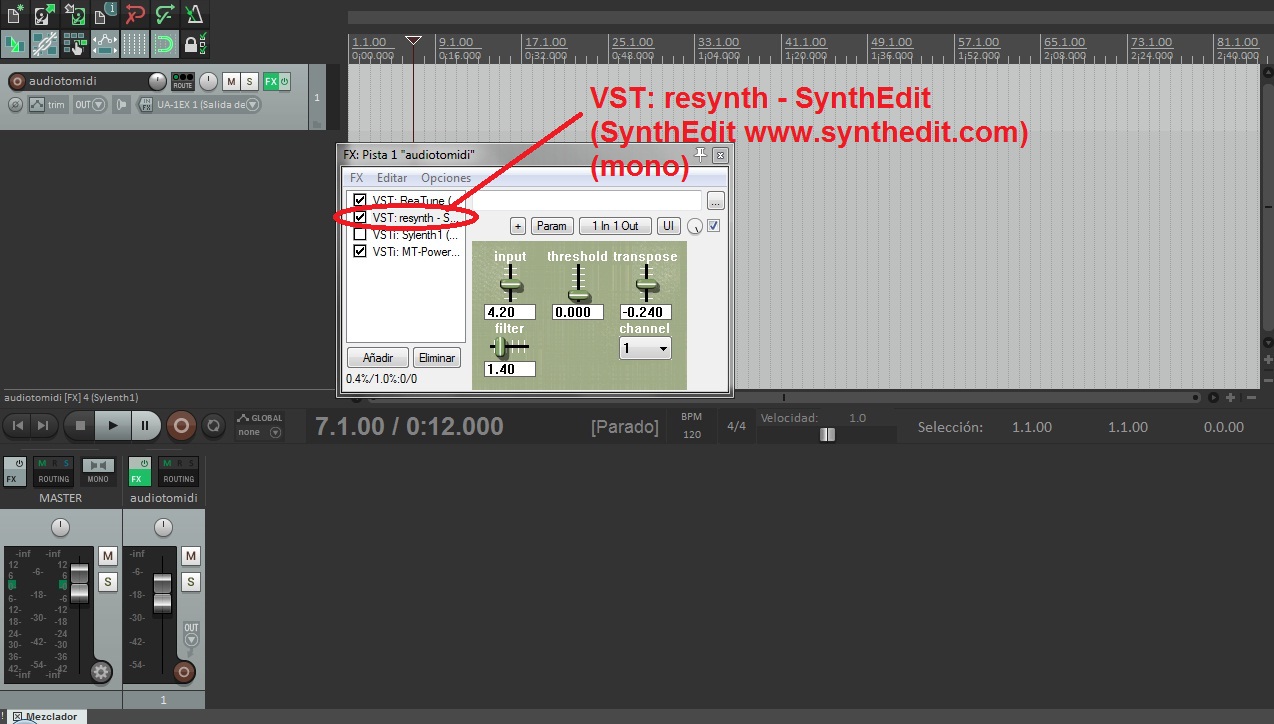The image size is (1274, 724).
Task: Click the transport Record button
Action: [181, 426]
